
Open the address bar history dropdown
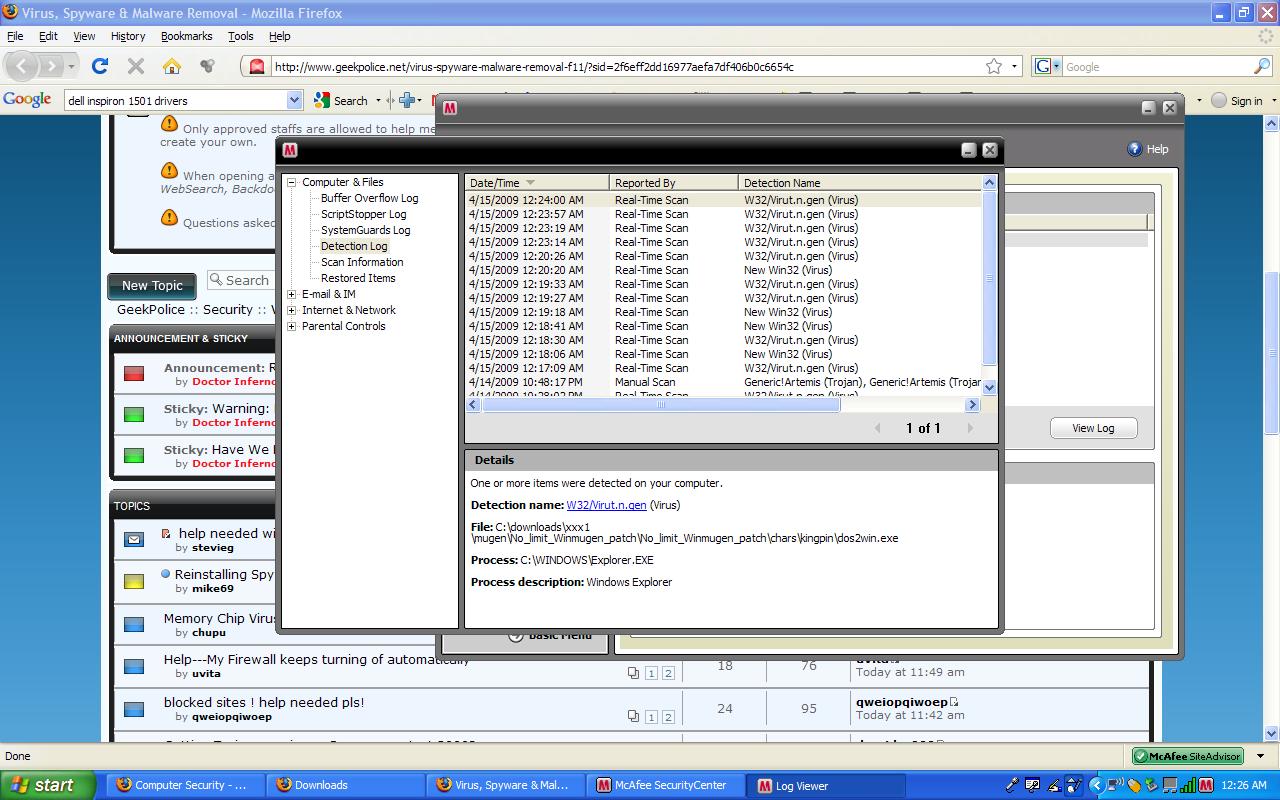tap(1014, 67)
